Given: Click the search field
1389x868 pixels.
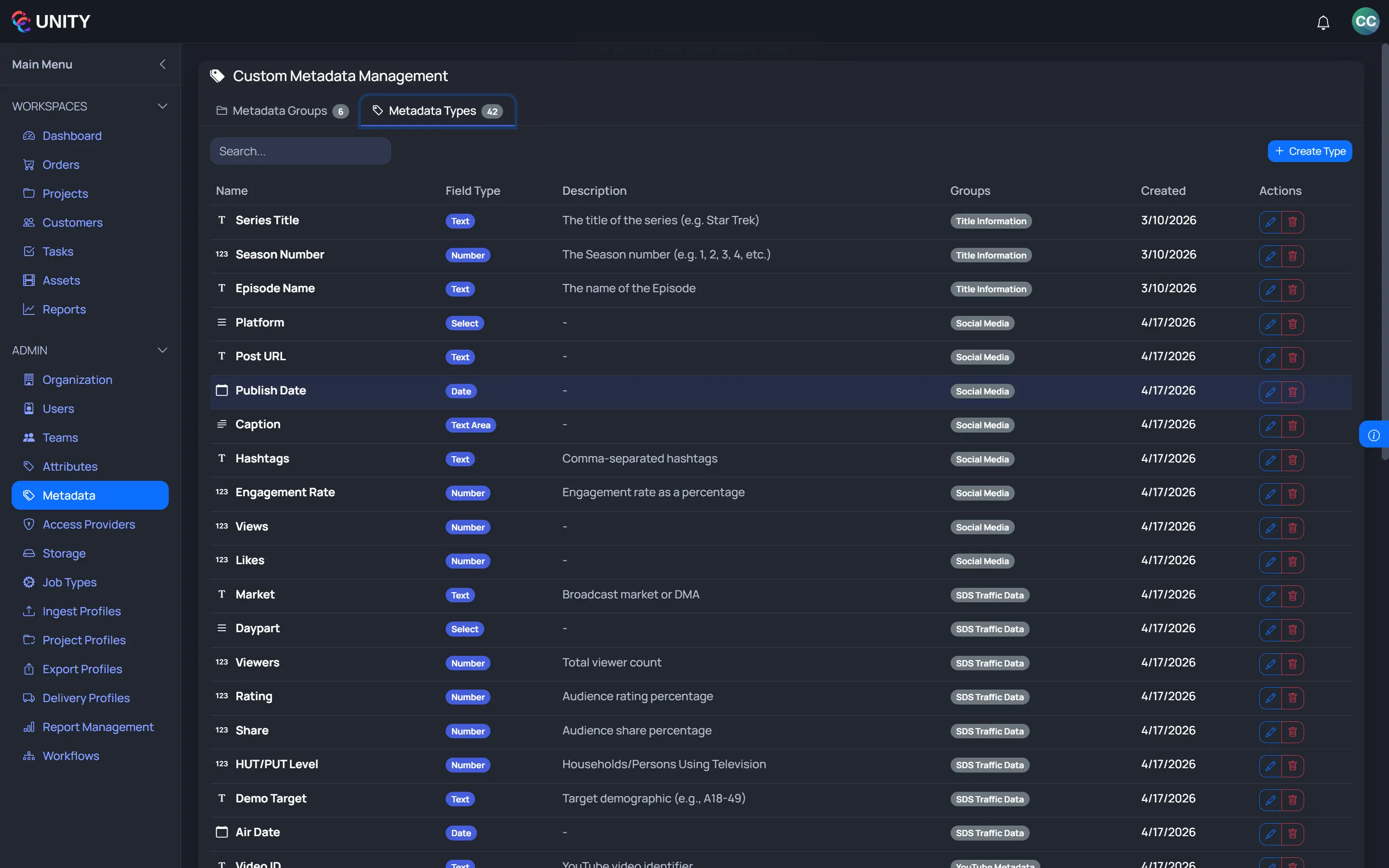Looking at the screenshot, I should (301, 150).
